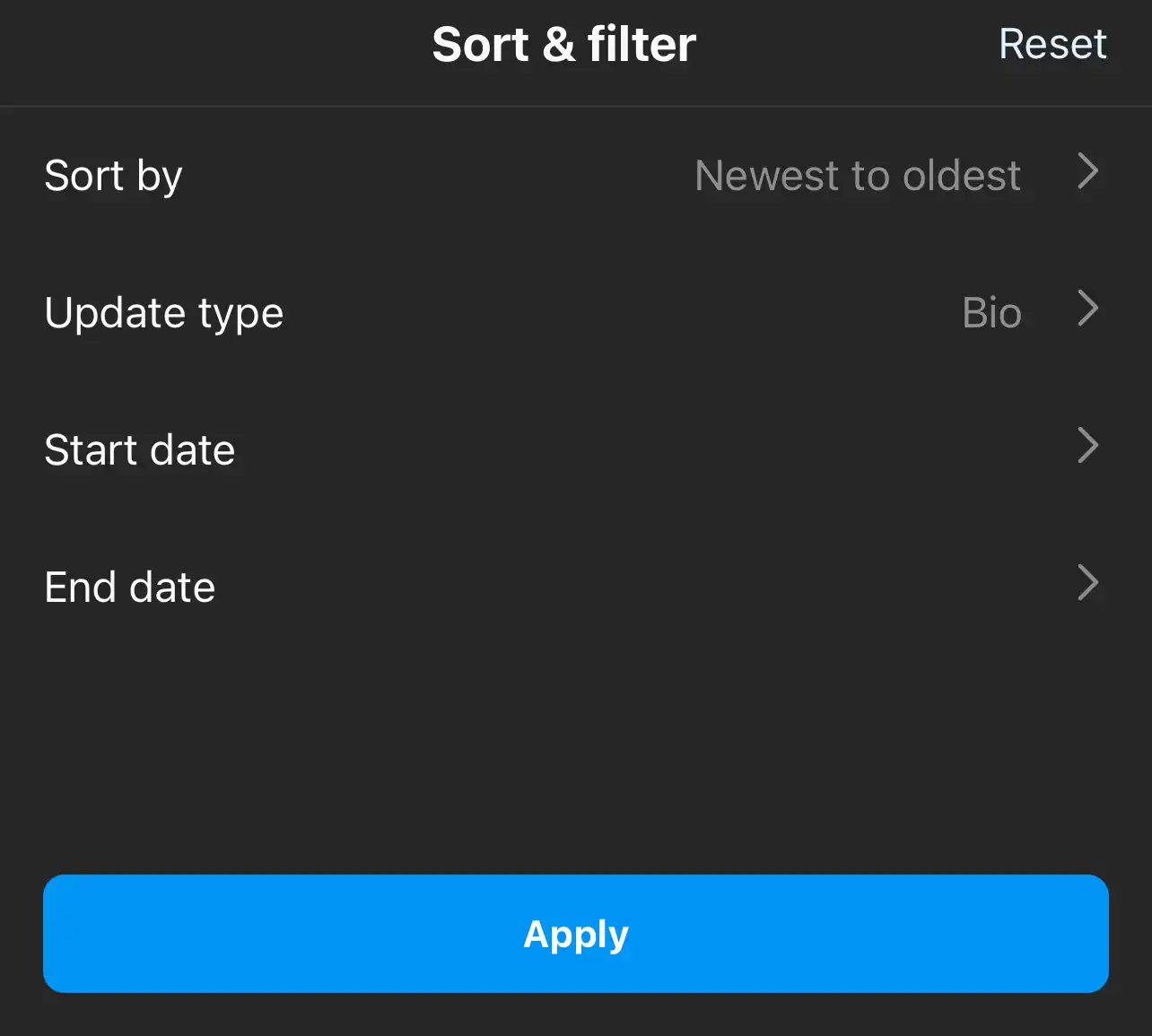
Task: Click the word Apply on the blue button
Action: [576, 935]
